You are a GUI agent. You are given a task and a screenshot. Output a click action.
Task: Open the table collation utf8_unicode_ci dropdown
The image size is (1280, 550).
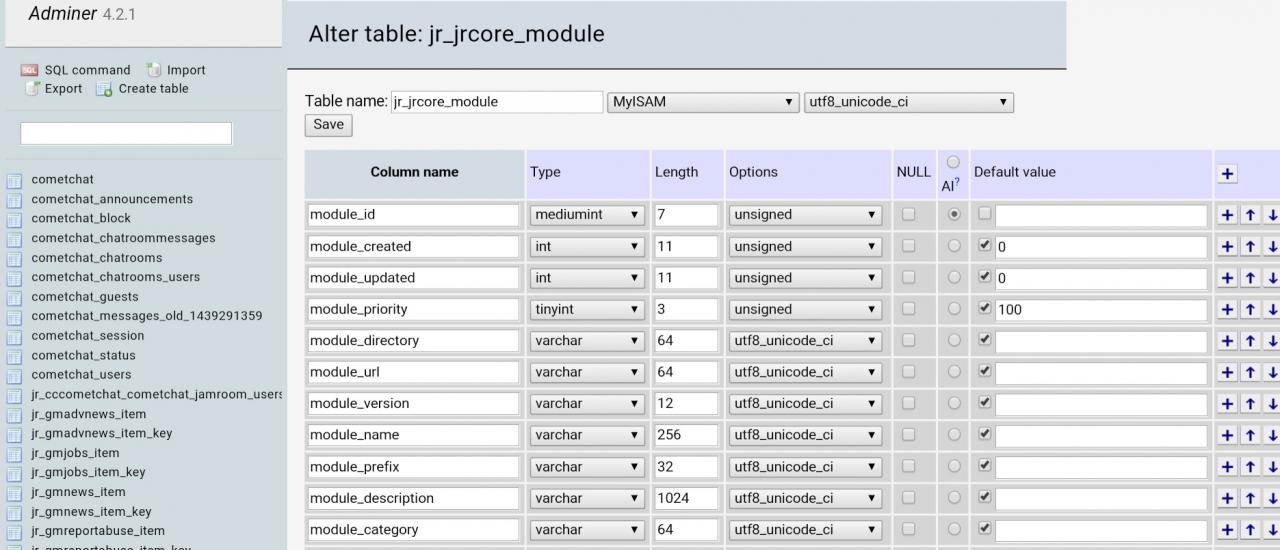(908, 102)
